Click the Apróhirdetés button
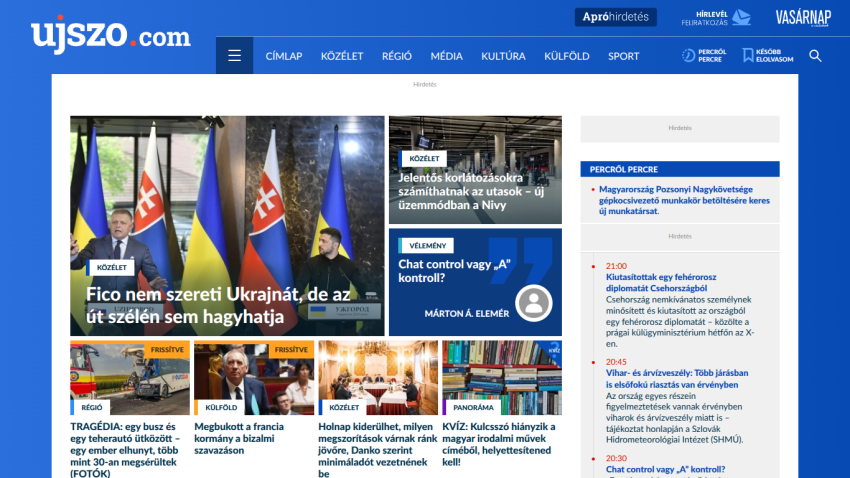The height and width of the screenshot is (478, 850). (615, 17)
